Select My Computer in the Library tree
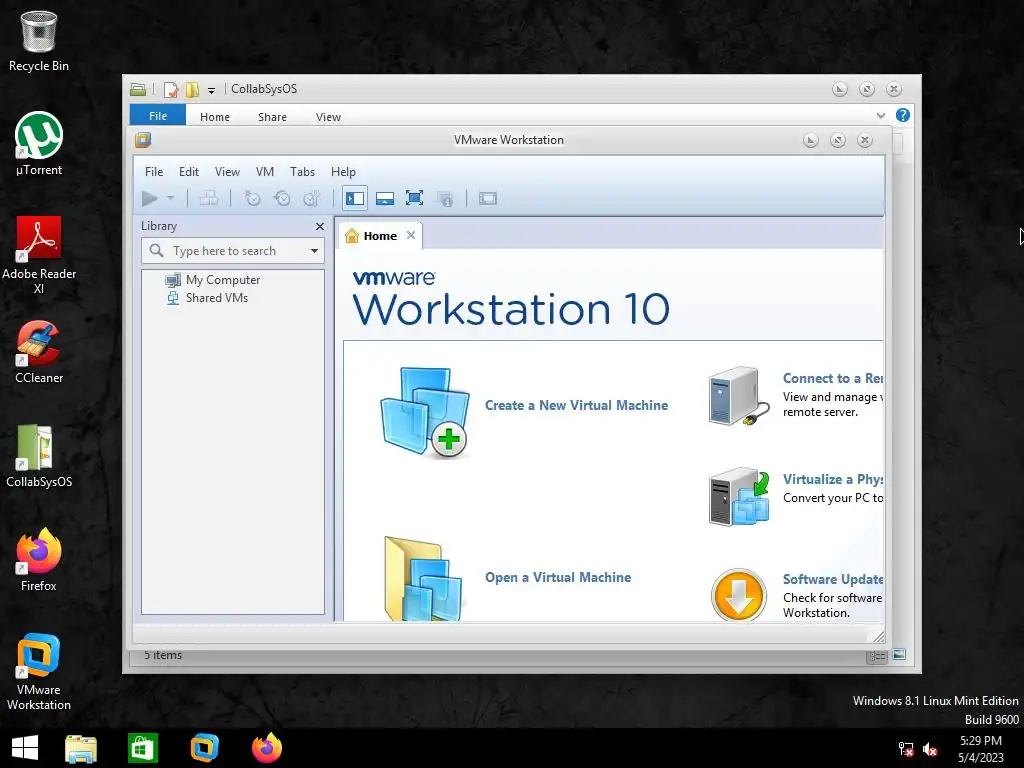The height and width of the screenshot is (768, 1024). click(223, 280)
